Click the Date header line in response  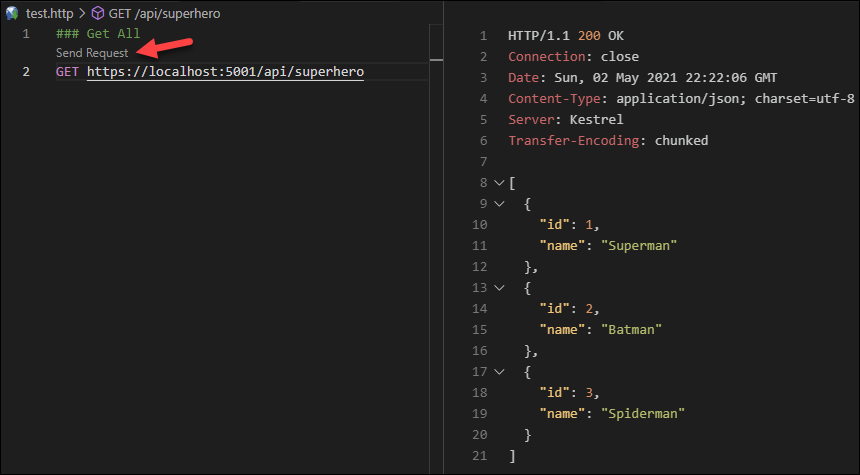(x=642, y=78)
